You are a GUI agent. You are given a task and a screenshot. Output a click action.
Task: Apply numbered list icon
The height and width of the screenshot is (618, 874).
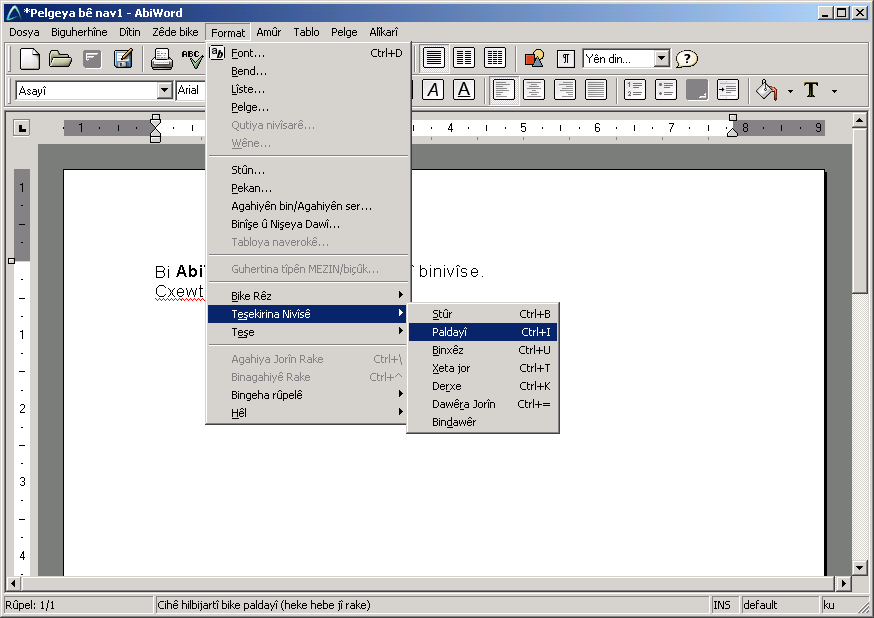tap(635, 90)
